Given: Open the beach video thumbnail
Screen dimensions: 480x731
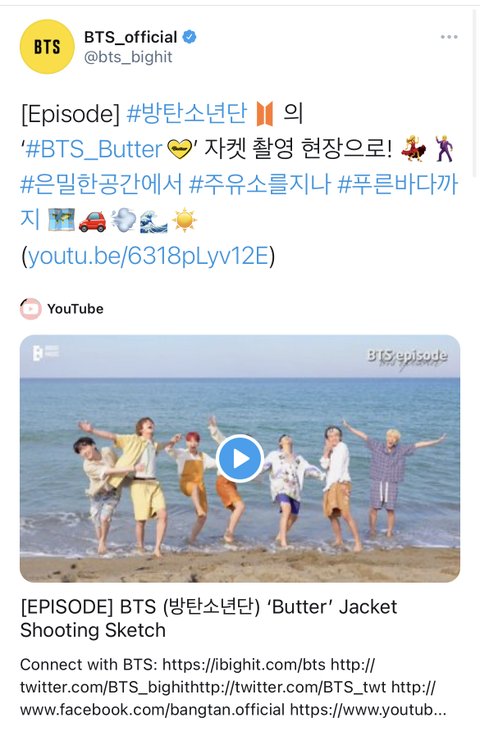Looking at the screenshot, I should [240, 459].
